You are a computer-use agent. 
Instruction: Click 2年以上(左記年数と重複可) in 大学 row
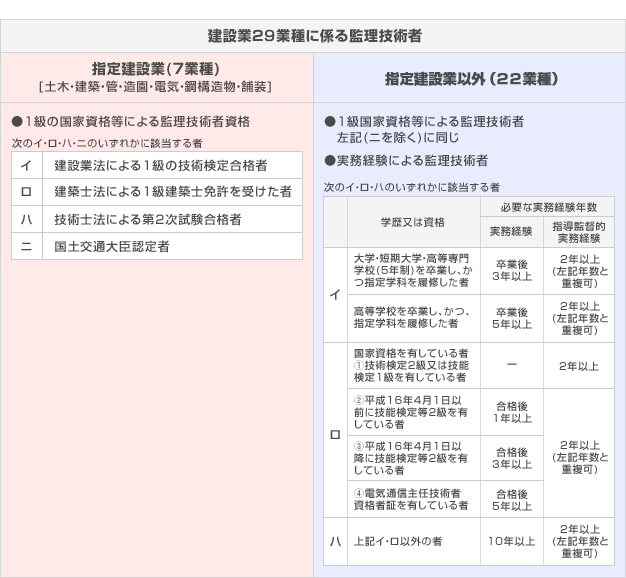point(579,271)
